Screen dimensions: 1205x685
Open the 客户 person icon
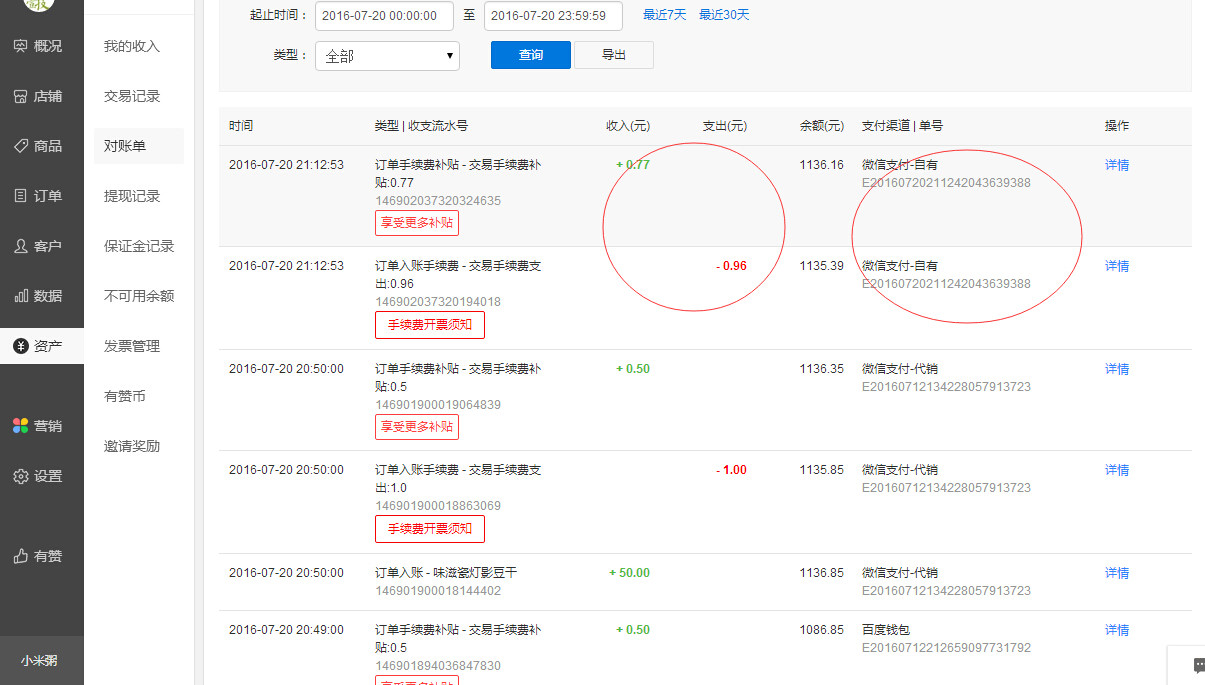tap(20, 246)
